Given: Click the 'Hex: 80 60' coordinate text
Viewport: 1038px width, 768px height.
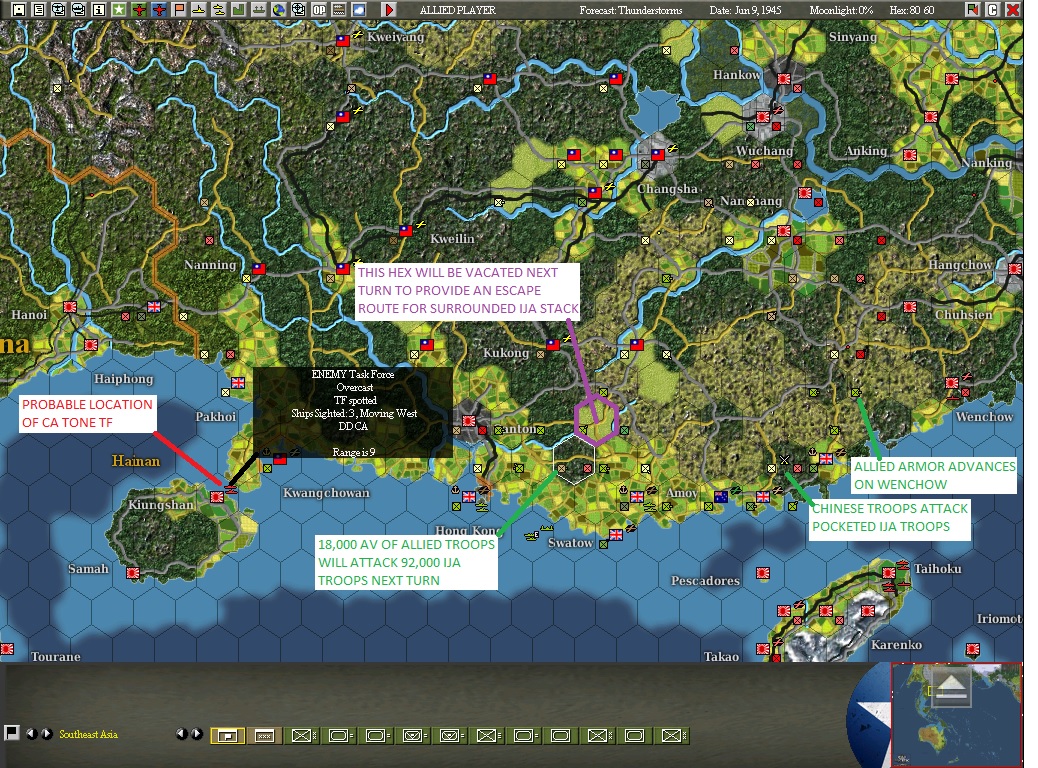Looking at the screenshot, I should 912,10.
